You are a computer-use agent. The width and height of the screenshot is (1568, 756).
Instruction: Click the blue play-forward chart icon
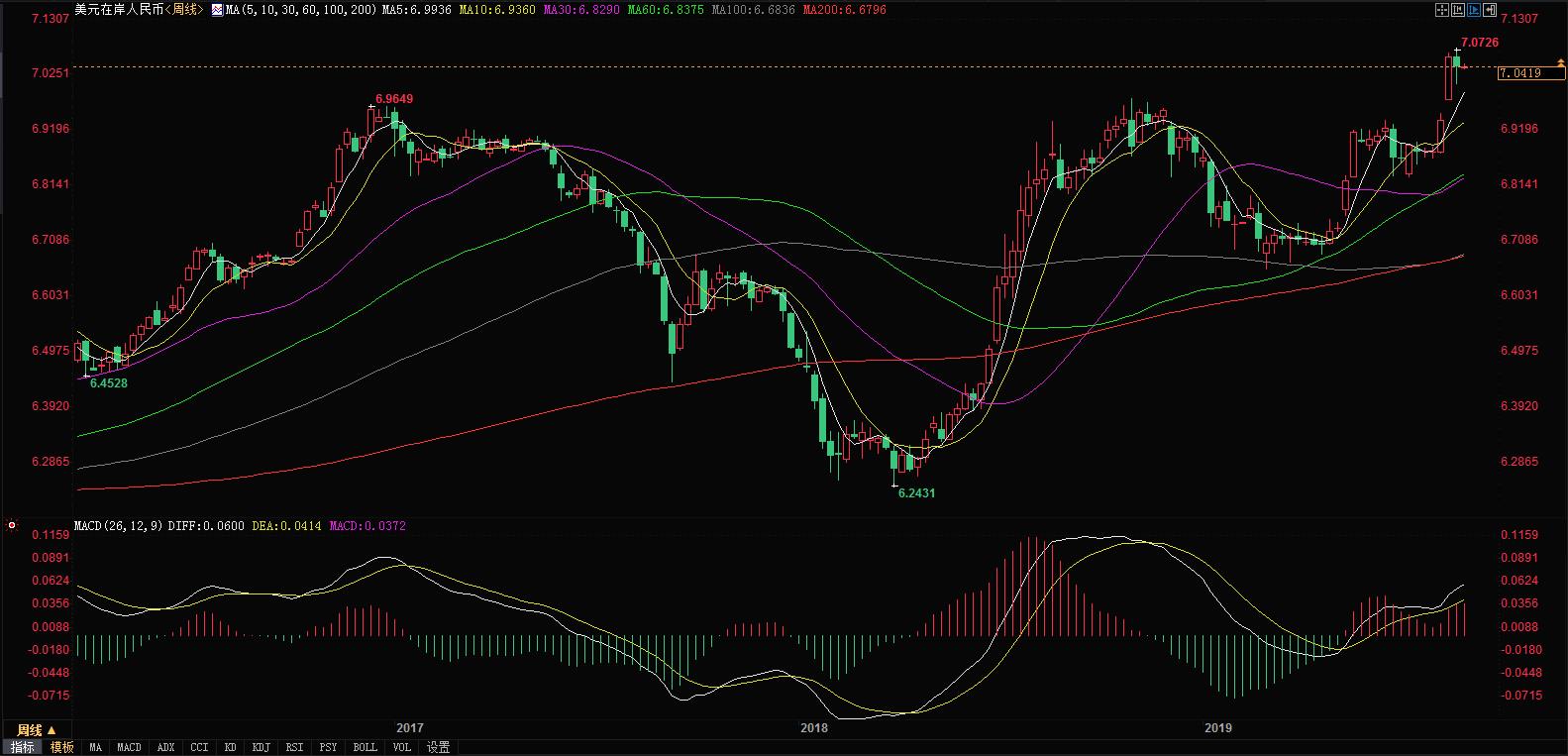pos(1474,10)
